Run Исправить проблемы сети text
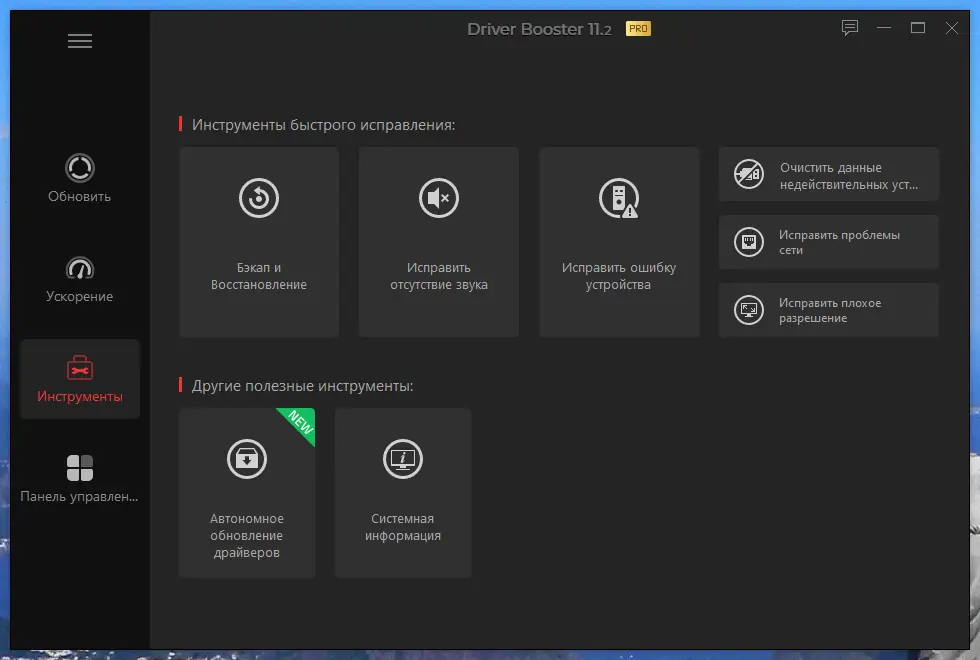Image resolution: width=980 pixels, height=660 pixels. (839, 242)
